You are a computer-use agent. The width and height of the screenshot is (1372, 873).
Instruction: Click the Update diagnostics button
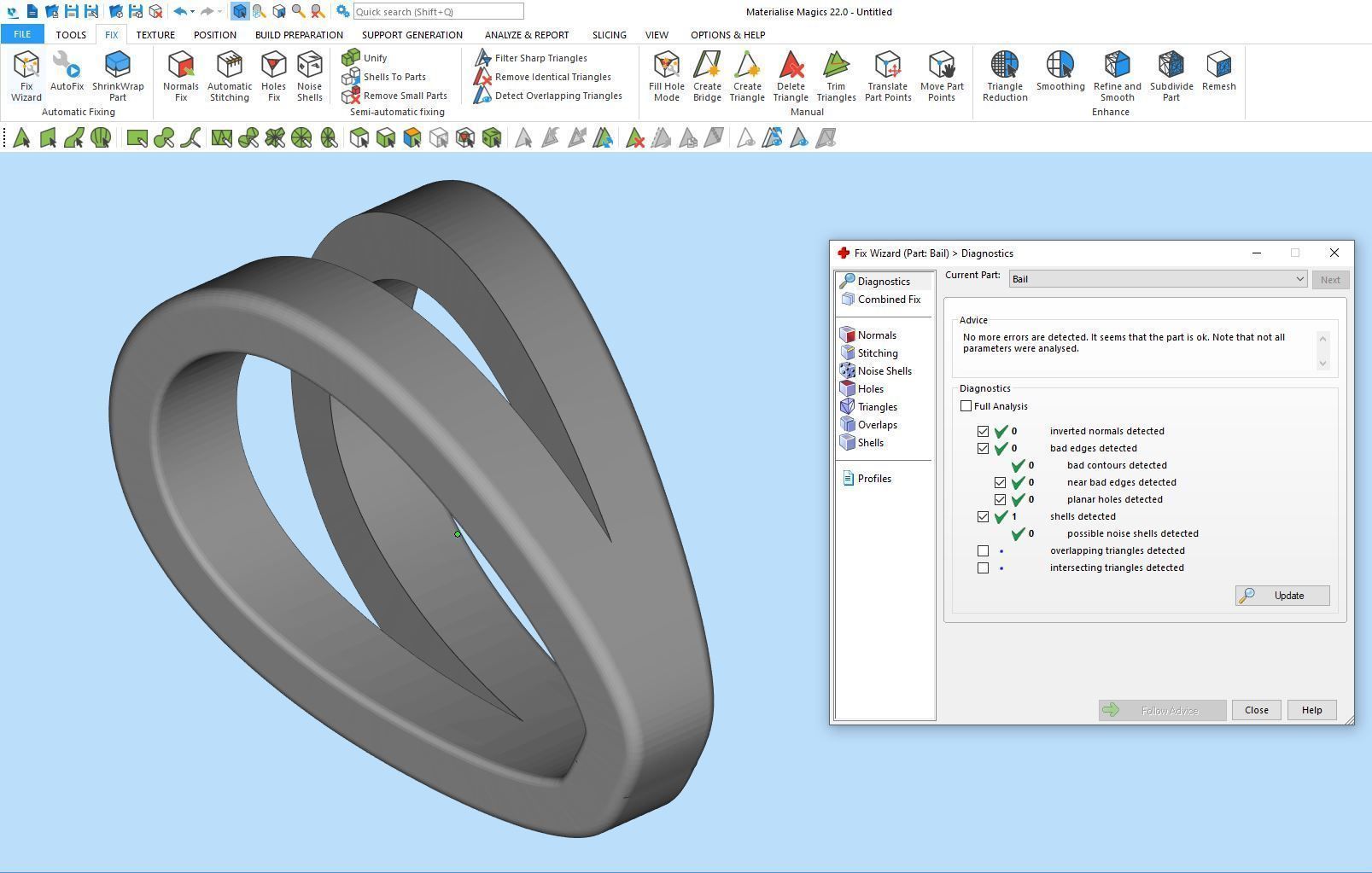pyautogui.click(x=1282, y=596)
